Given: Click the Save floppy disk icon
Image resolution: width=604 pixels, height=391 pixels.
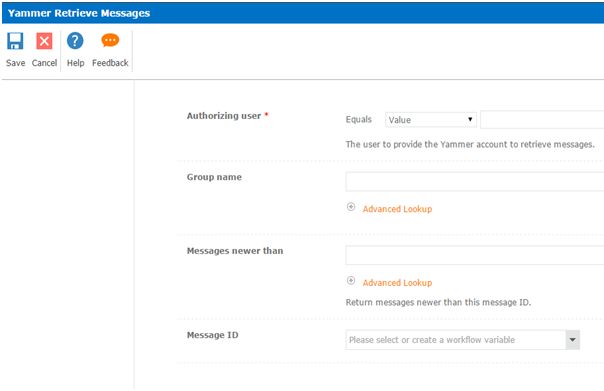Looking at the screenshot, I should coord(15,41).
